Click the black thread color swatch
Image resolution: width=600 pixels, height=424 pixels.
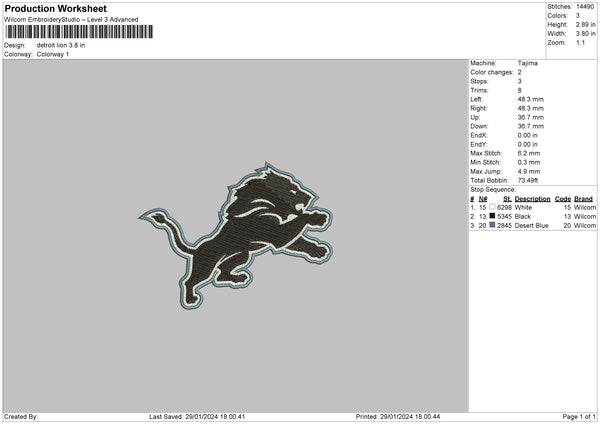(492, 216)
